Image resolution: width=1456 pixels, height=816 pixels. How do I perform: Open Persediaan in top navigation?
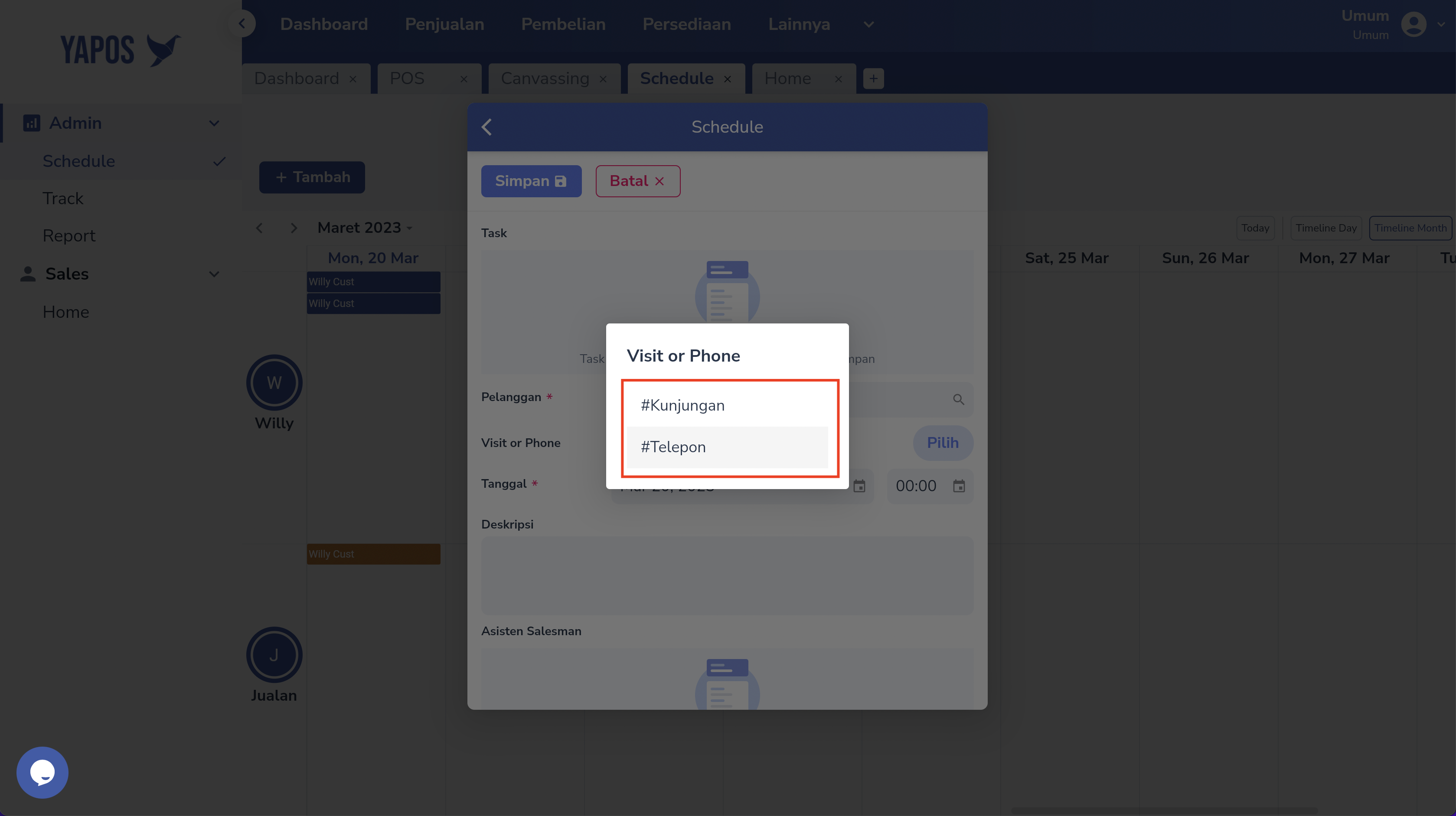(x=686, y=24)
